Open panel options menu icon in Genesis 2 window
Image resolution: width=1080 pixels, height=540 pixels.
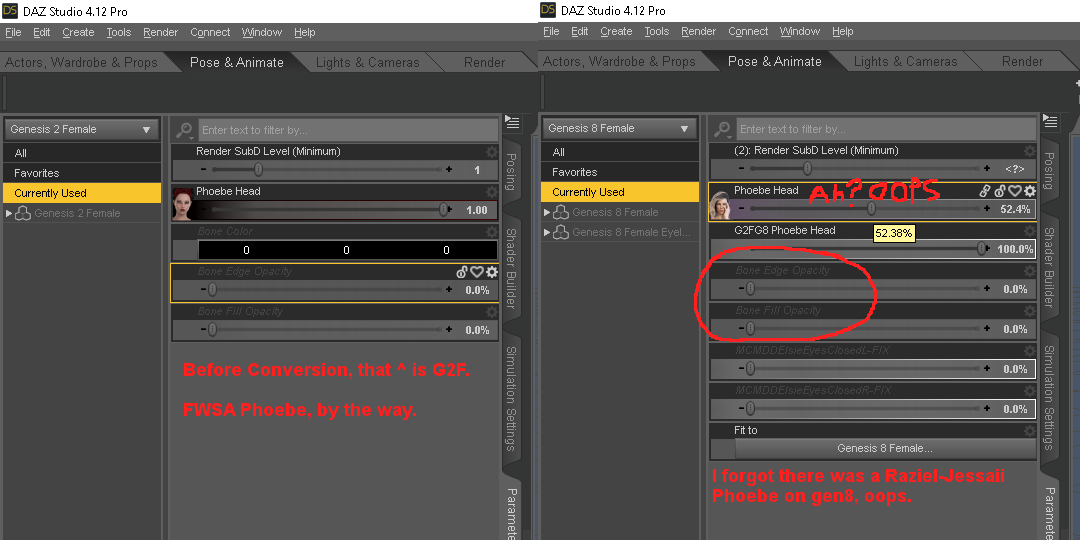pyautogui.click(x=512, y=122)
